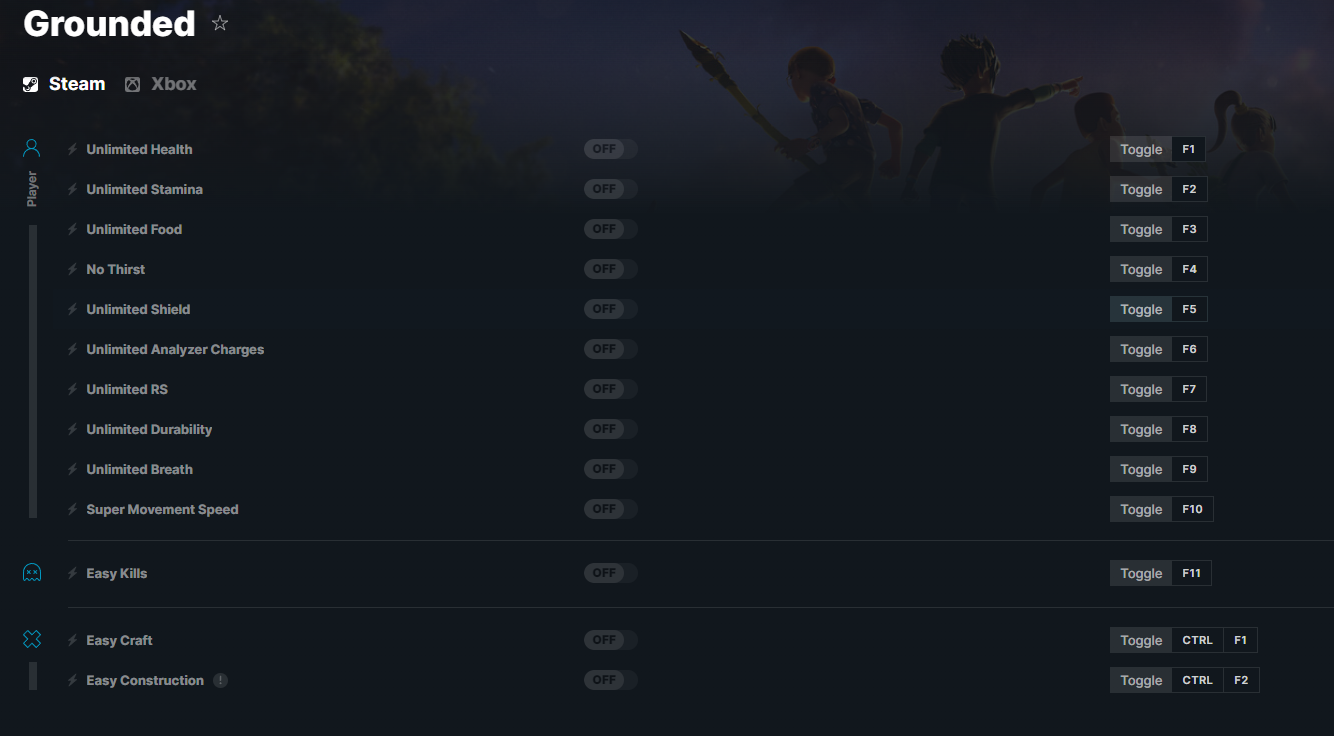The image size is (1334, 736).
Task: Click the CTRL key box for Easy Construction
Action: [x=1197, y=680]
